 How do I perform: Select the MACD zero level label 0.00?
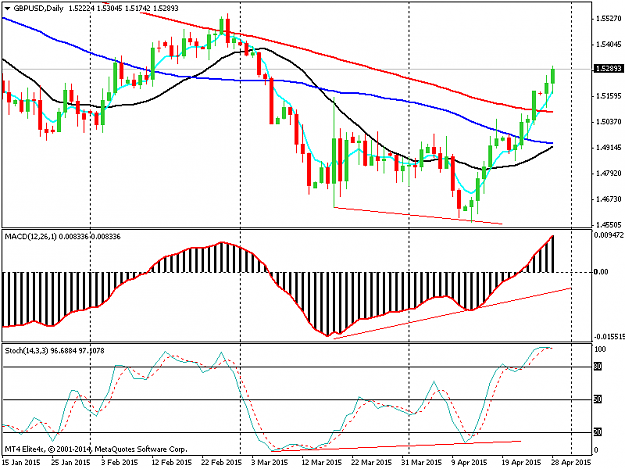pyautogui.click(x=601, y=272)
